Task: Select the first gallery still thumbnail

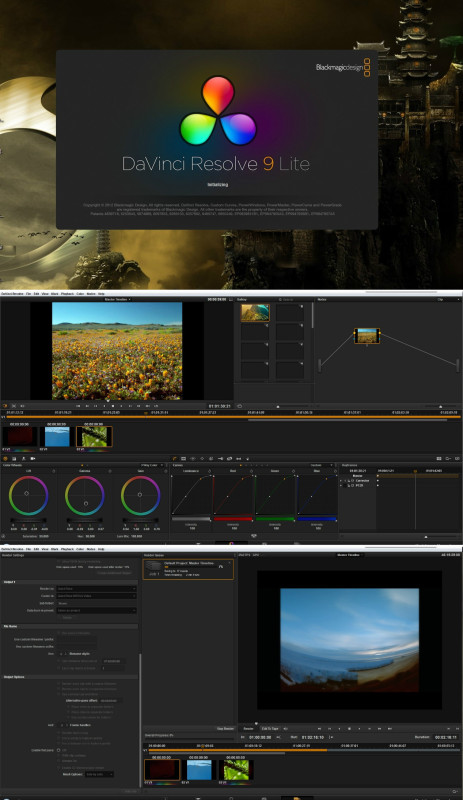Action: (255, 312)
